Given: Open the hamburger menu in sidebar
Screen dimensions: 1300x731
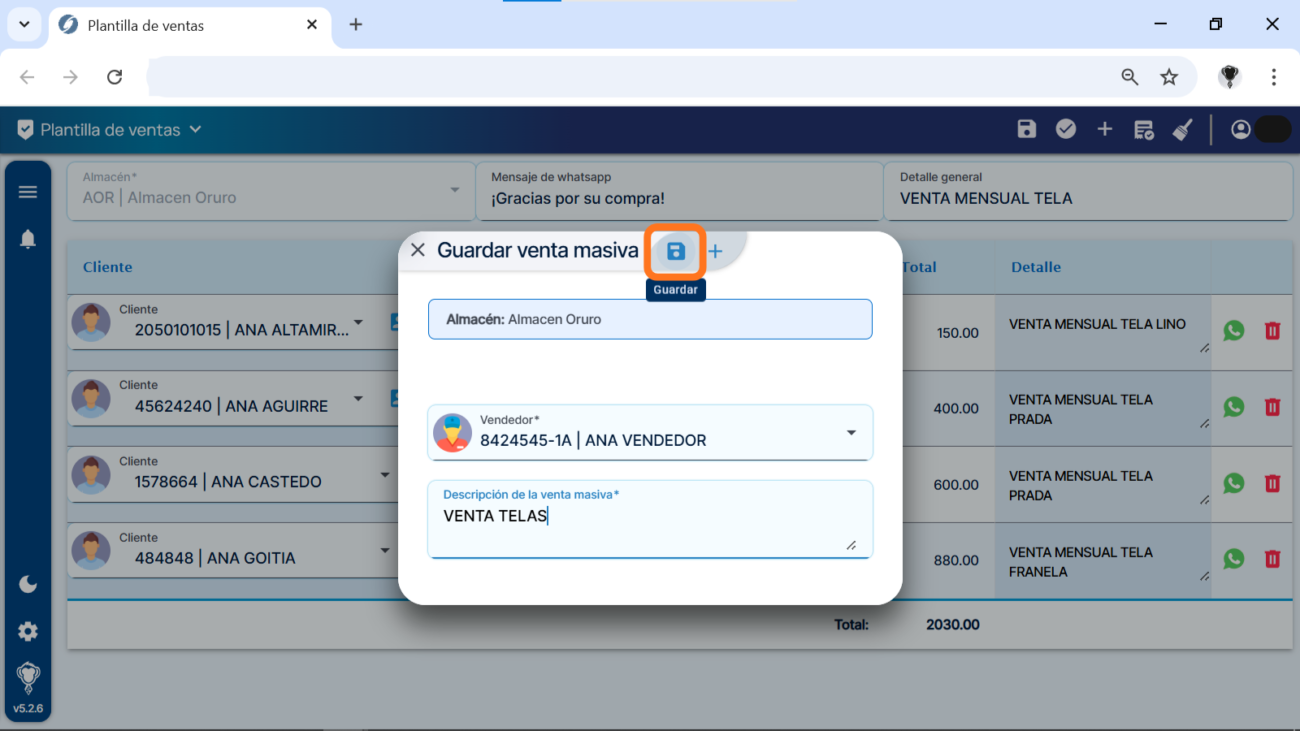Looking at the screenshot, I should coord(28,192).
